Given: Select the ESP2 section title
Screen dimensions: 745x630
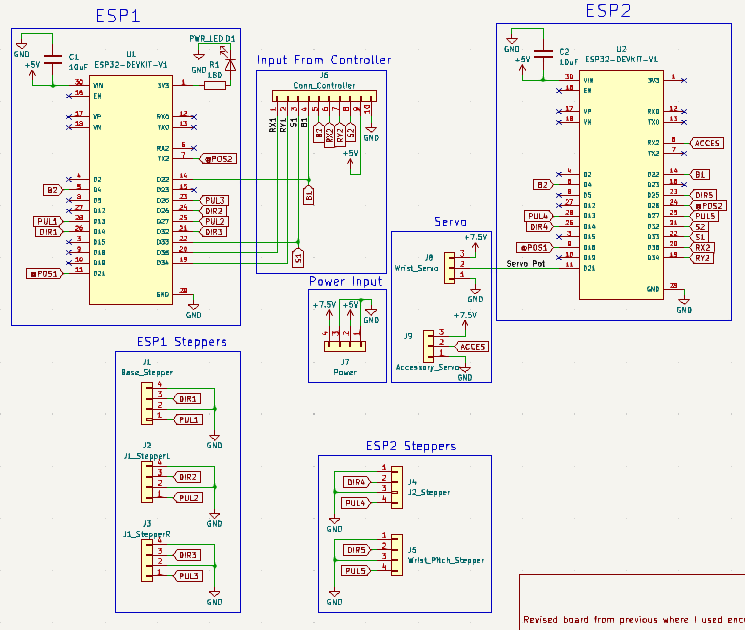Looking at the screenshot, I should (x=608, y=11).
